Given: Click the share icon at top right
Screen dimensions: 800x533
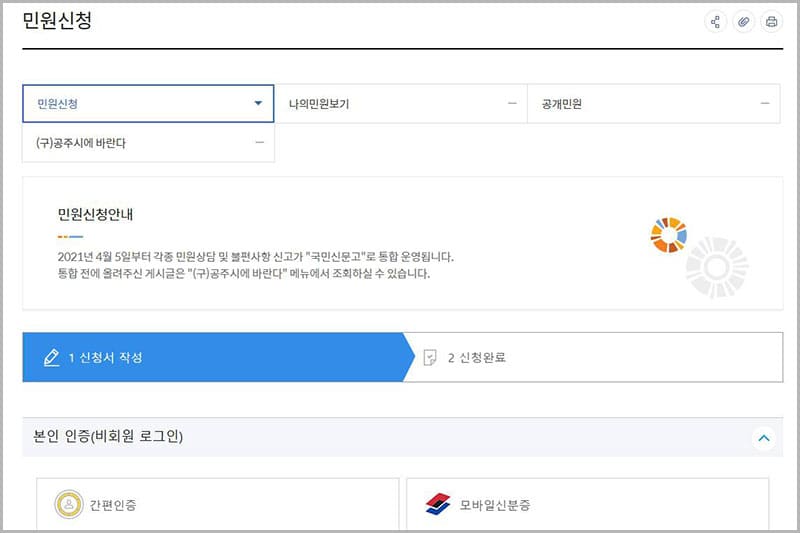Looking at the screenshot, I should 715,22.
